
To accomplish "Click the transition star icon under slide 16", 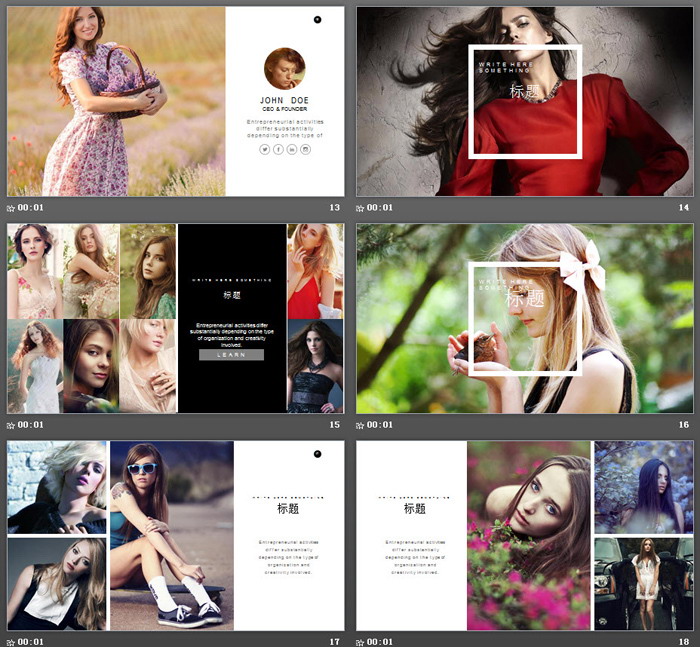I will coord(360,425).
